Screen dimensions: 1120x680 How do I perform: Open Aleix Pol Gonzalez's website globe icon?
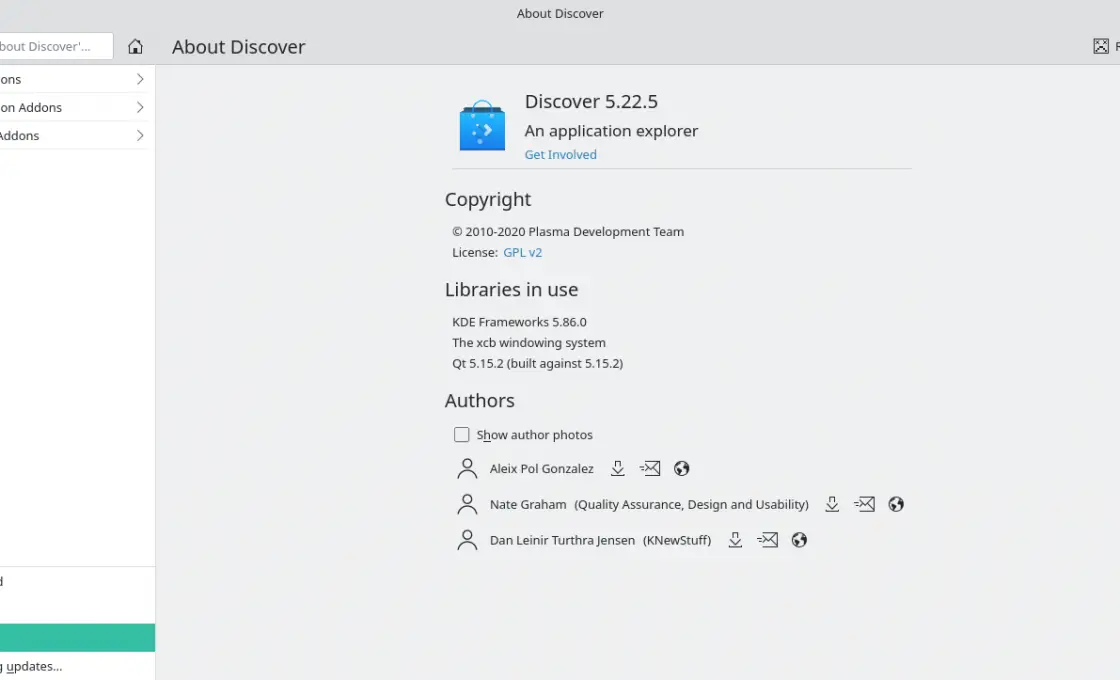click(x=681, y=469)
